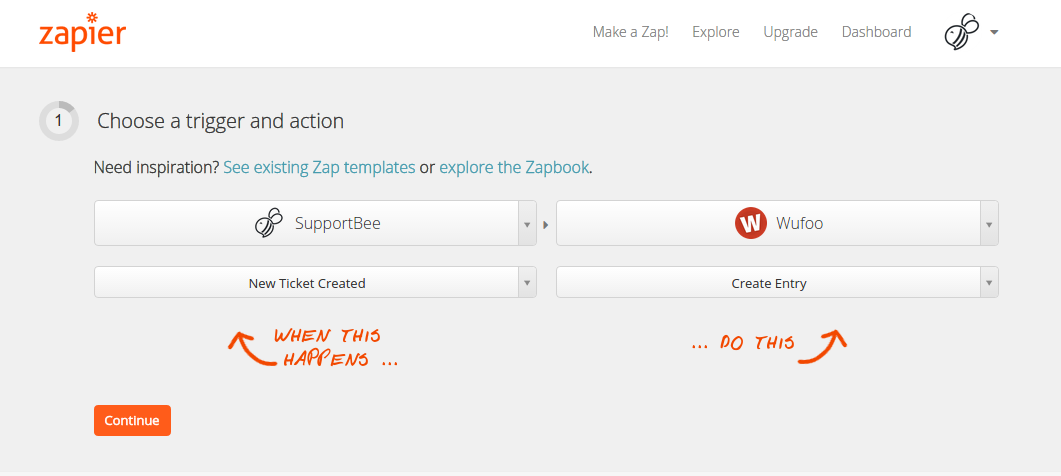This screenshot has height=476, width=1061.
Task: Click the small arrow between trigger and action apps
Action: click(545, 224)
